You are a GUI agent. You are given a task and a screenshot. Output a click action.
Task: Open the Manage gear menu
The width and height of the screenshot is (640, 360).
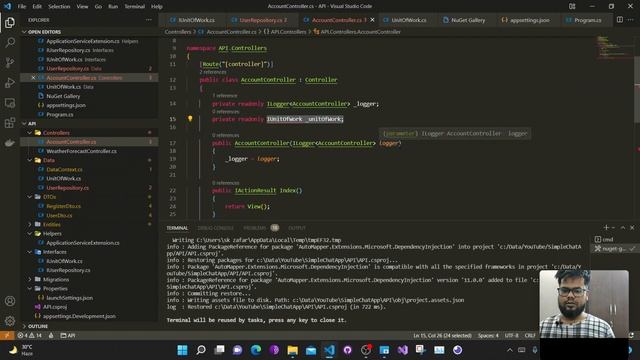(x=10, y=321)
